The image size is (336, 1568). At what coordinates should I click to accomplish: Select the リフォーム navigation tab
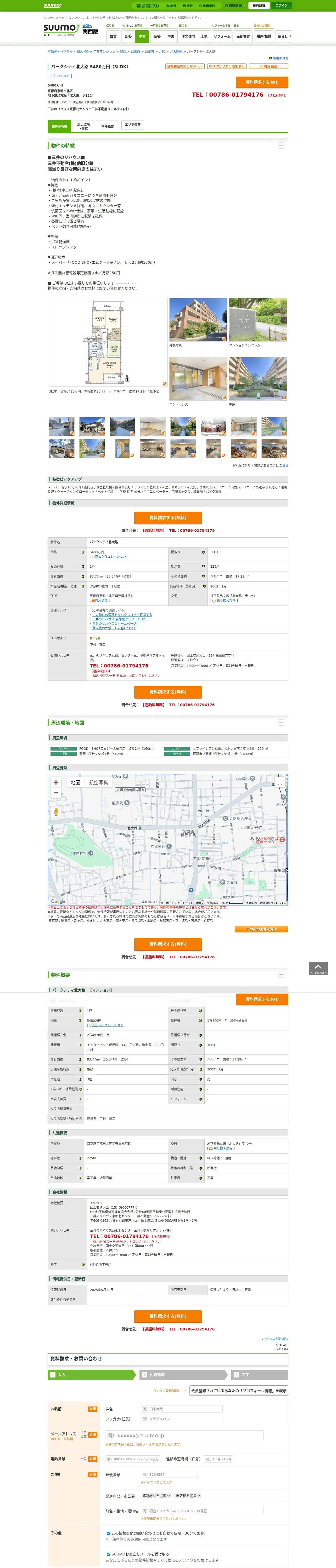pos(222,37)
